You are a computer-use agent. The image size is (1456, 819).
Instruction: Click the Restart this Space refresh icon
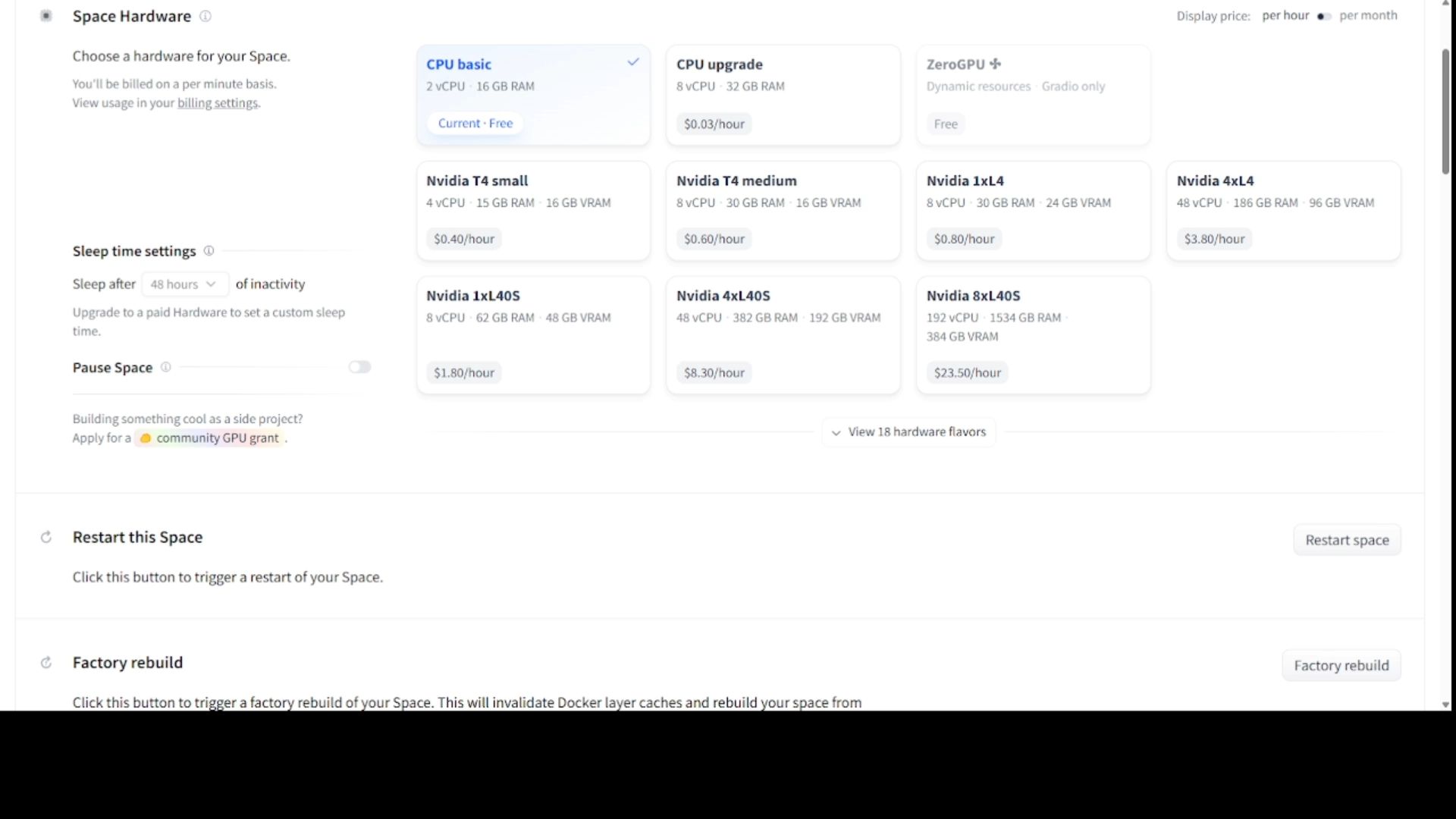point(46,538)
